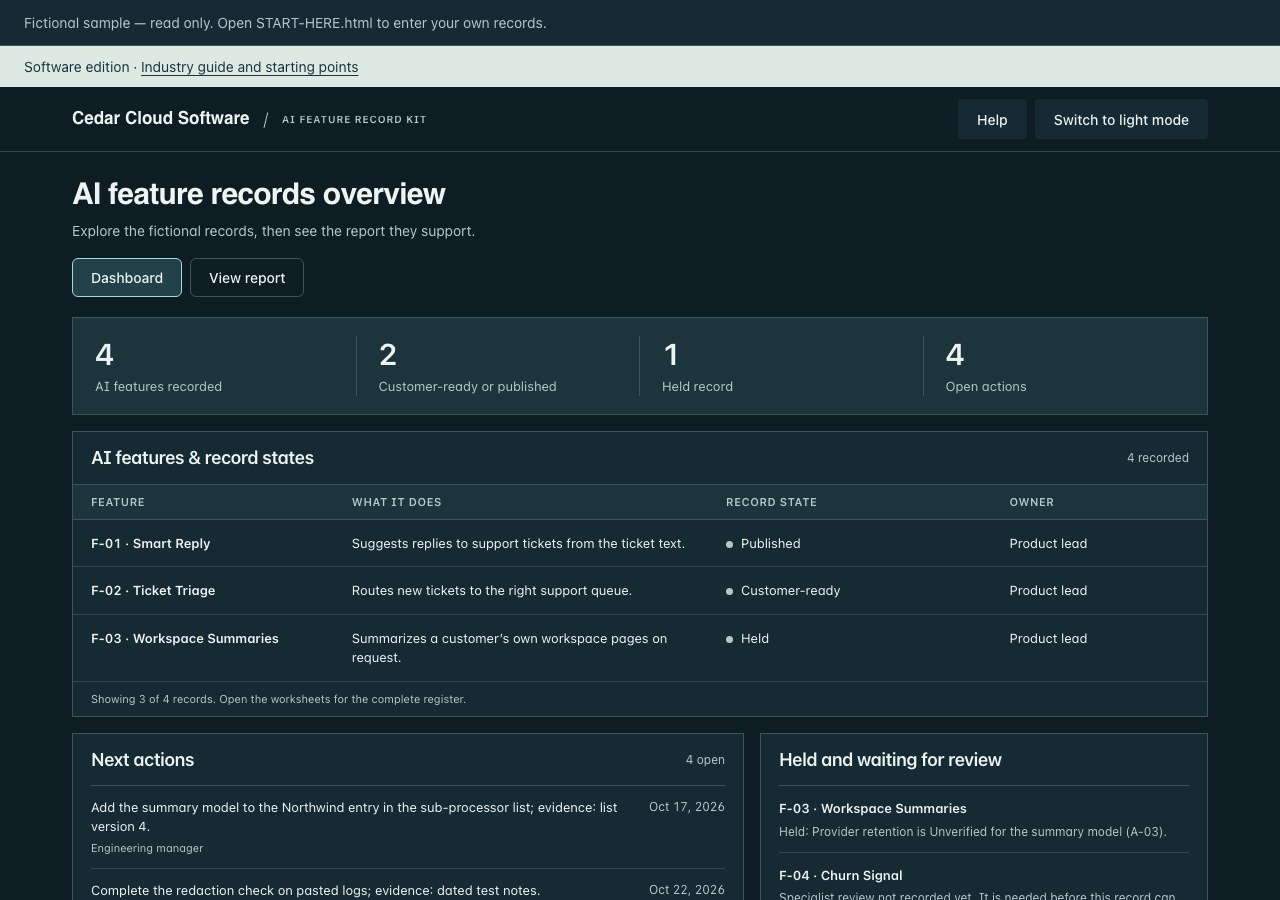Click the Oct 22, 2026 due date
Viewport: 1280px width, 900px height.
point(687,890)
